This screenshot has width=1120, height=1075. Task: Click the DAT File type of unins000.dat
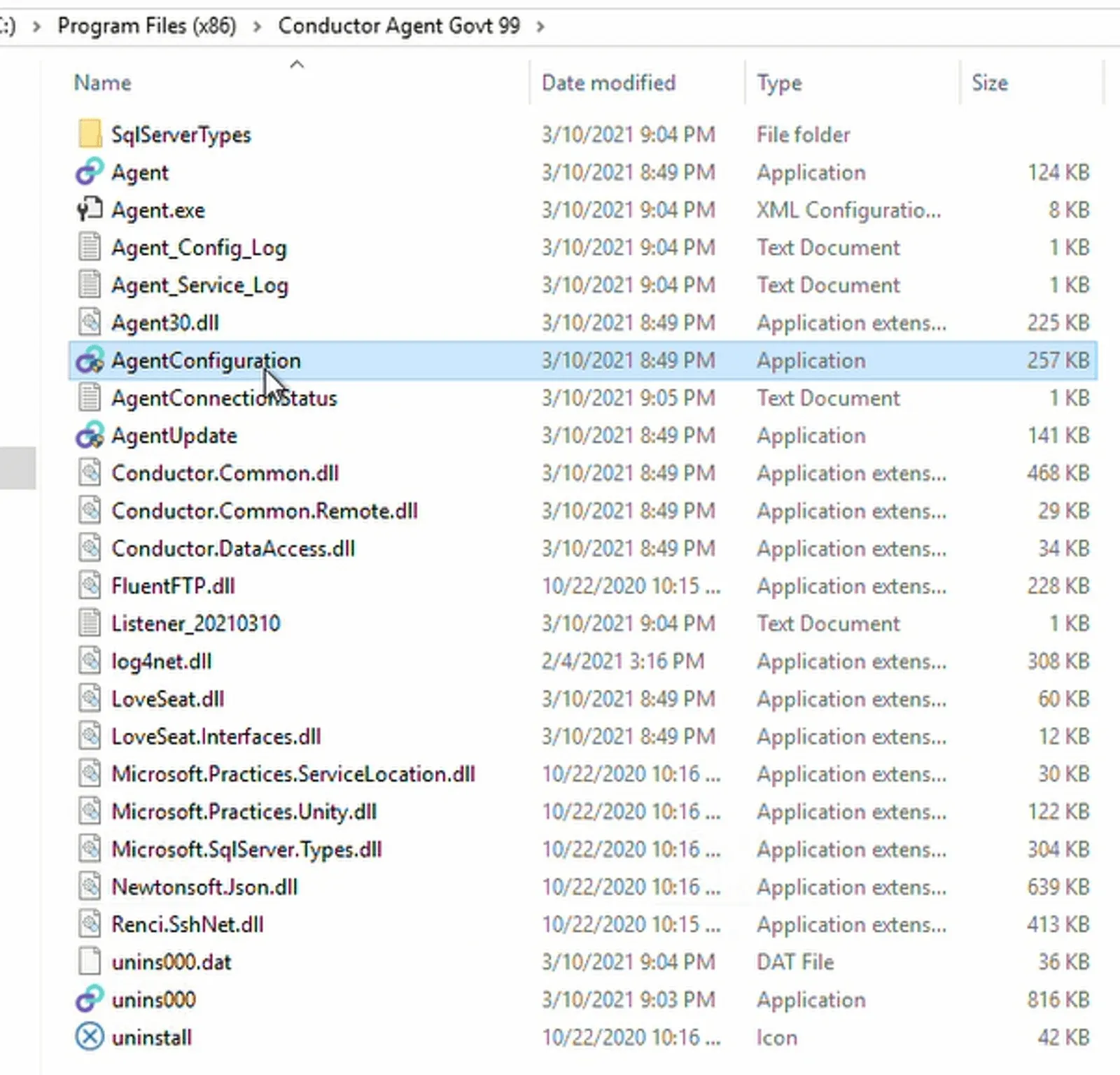coord(795,962)
